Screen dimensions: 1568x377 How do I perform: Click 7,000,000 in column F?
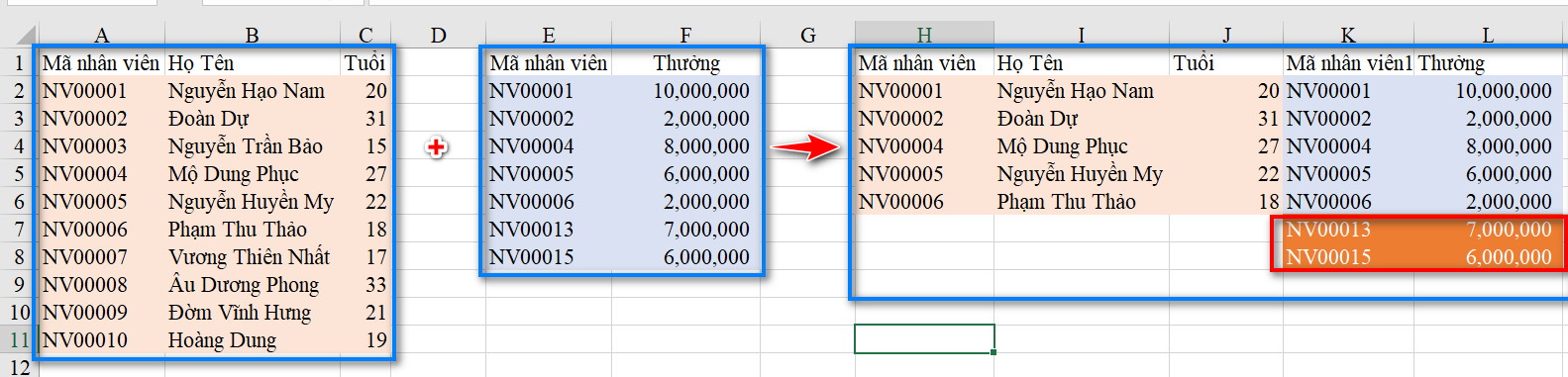(x=685, y=230)
